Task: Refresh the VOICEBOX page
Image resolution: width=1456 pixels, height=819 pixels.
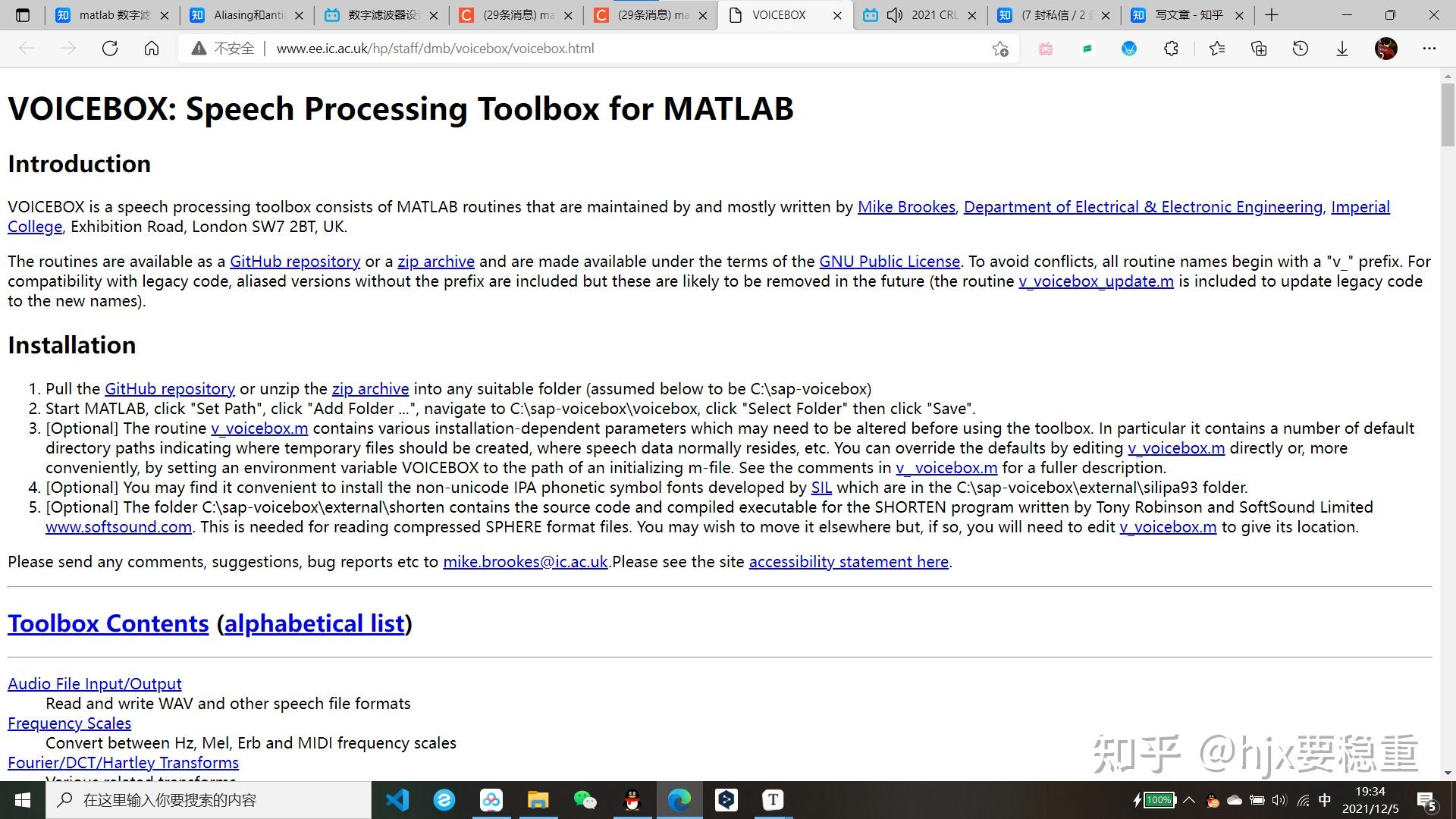Action: point(110,48)
